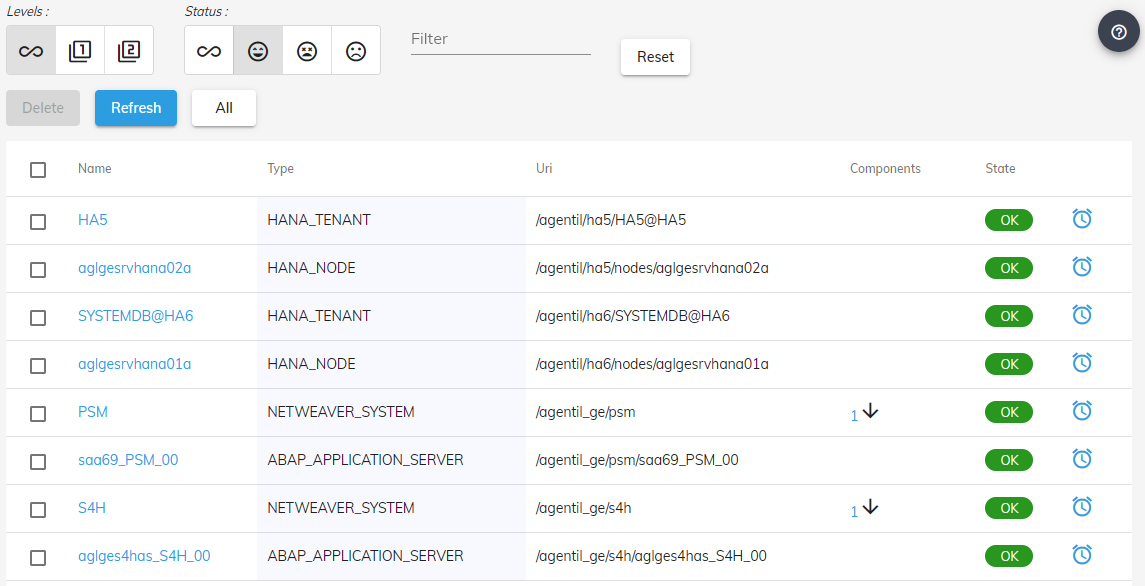Open alarm clock icon in S4H row
Screen dimensions: 1145x586
[x=1081, y=507]
